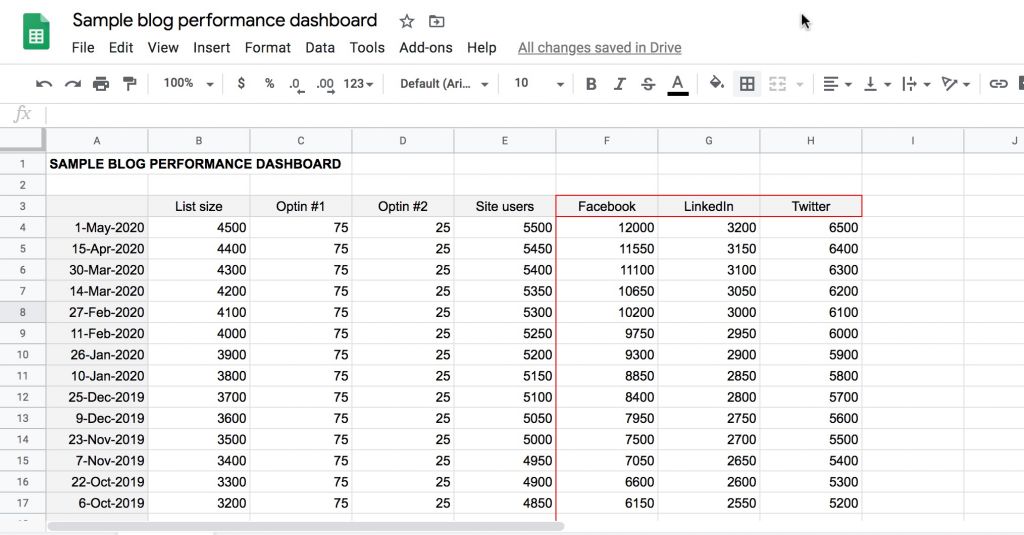Click the print icon
Image resolution: width=1024 pixels, height=535 pixels.
coord(101,84)
